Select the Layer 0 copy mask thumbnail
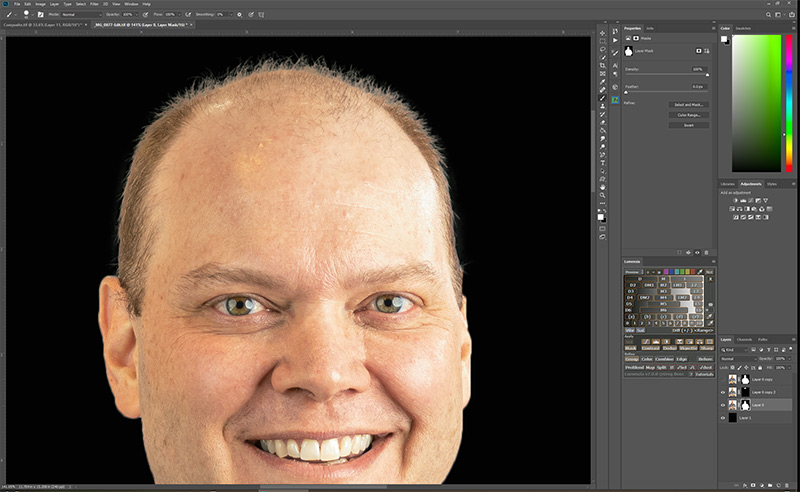 tap(745, 380)
